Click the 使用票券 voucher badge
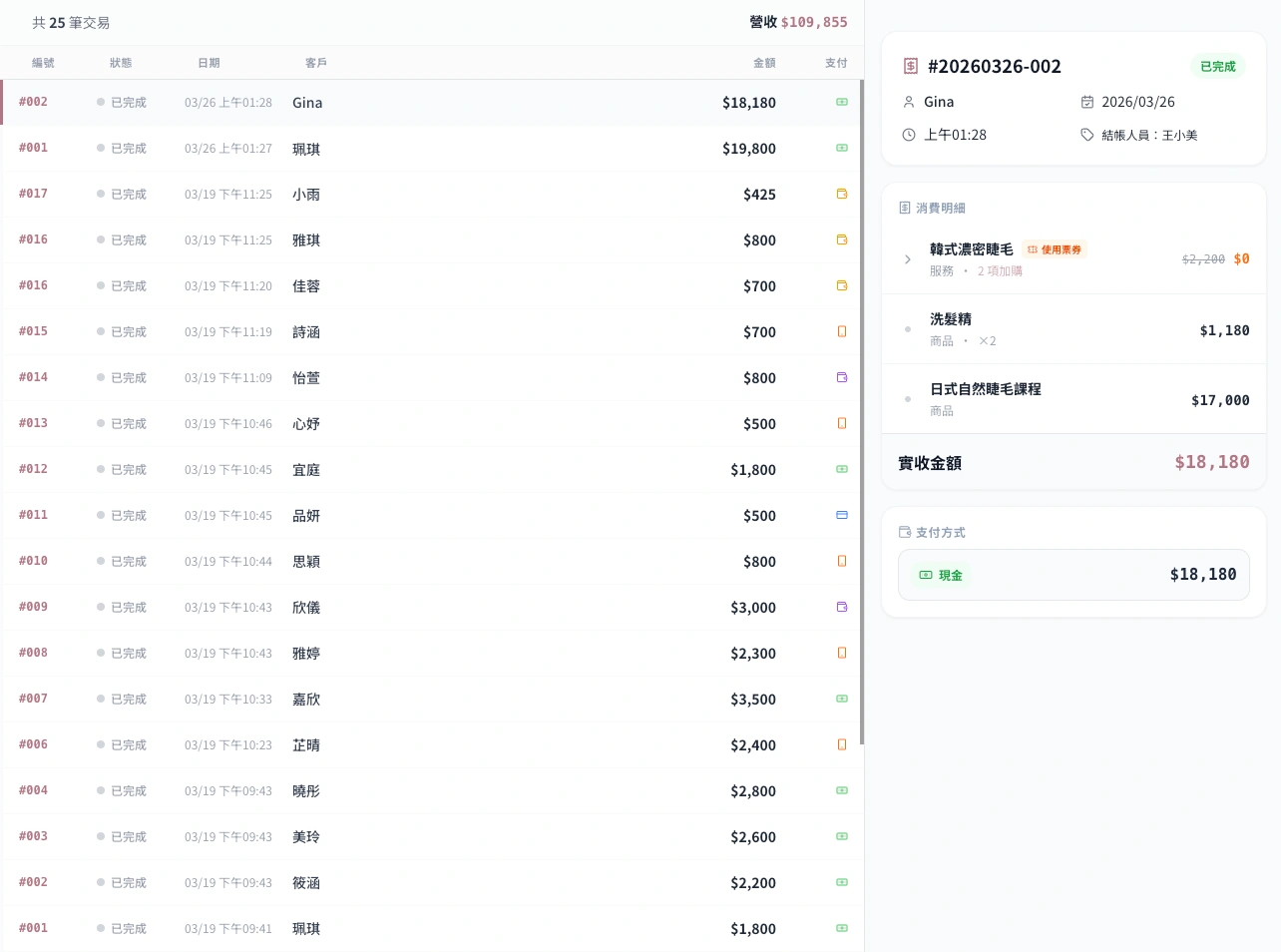 click(x=1054, y=249)
